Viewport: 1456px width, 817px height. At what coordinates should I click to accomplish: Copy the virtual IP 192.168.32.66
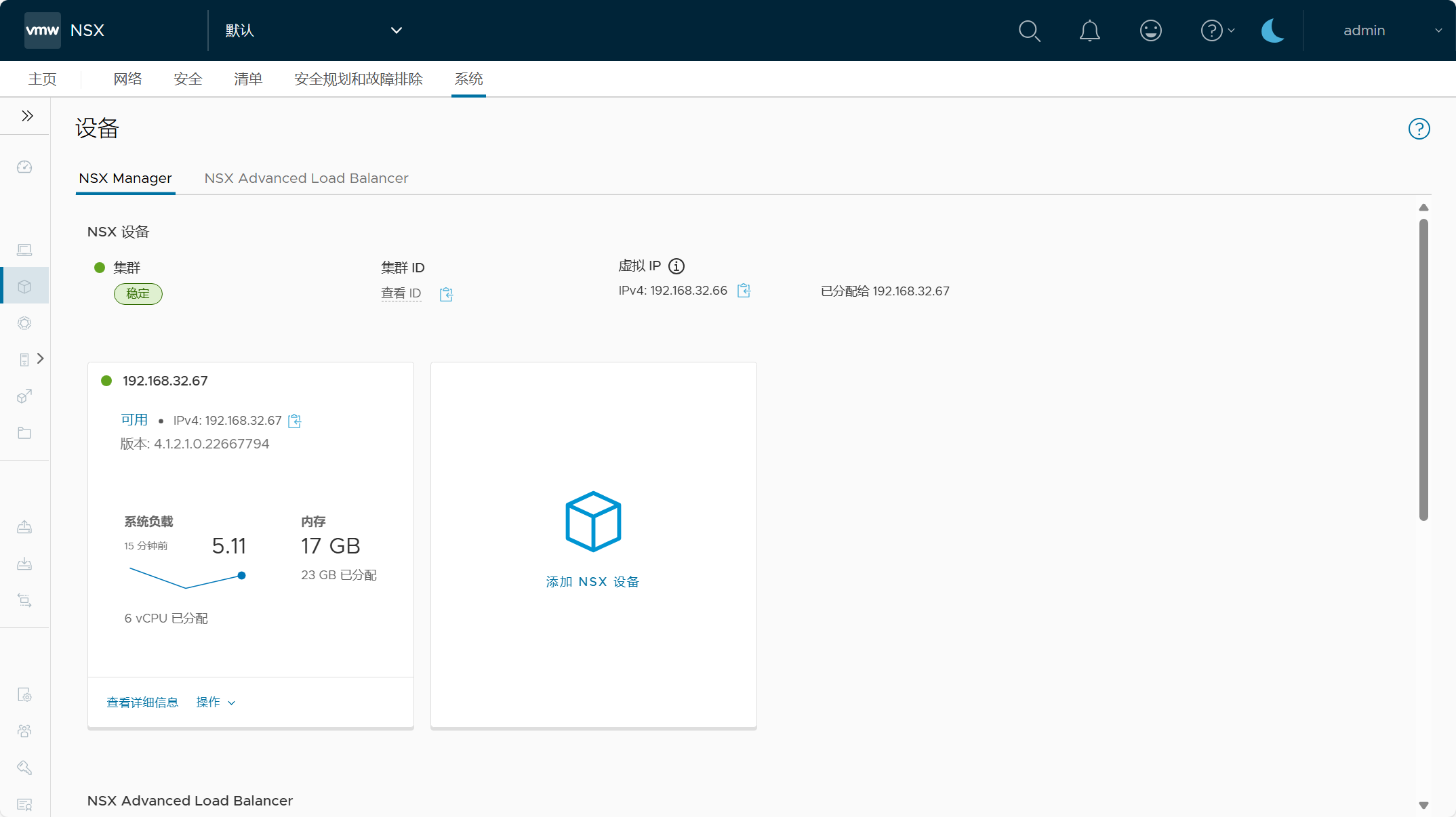coord(744,291)
